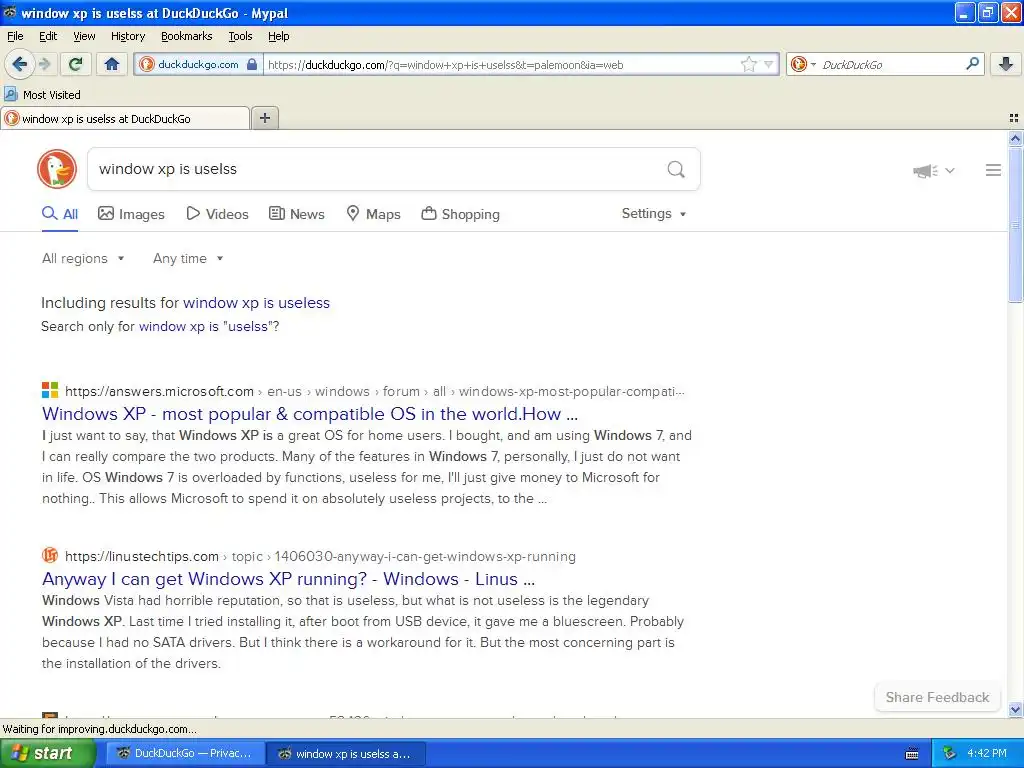Open the History menu
This screenshot has width=1024, height=768.
[x=127, y=36]
